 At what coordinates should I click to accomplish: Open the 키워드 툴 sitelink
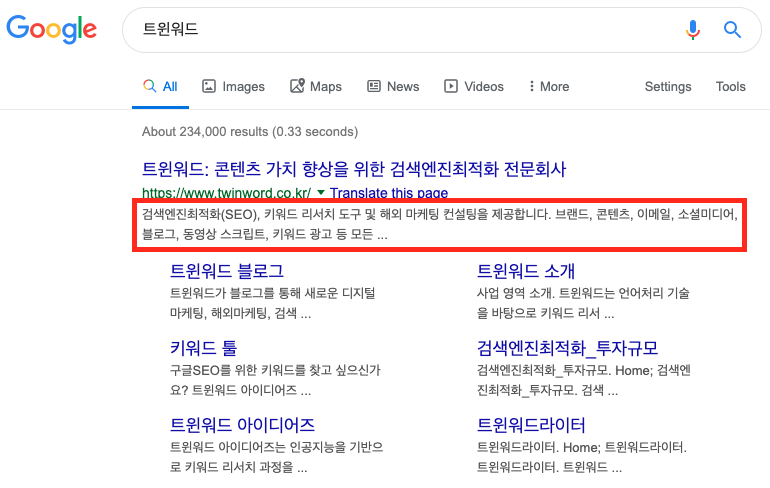[x=203, y=348]
